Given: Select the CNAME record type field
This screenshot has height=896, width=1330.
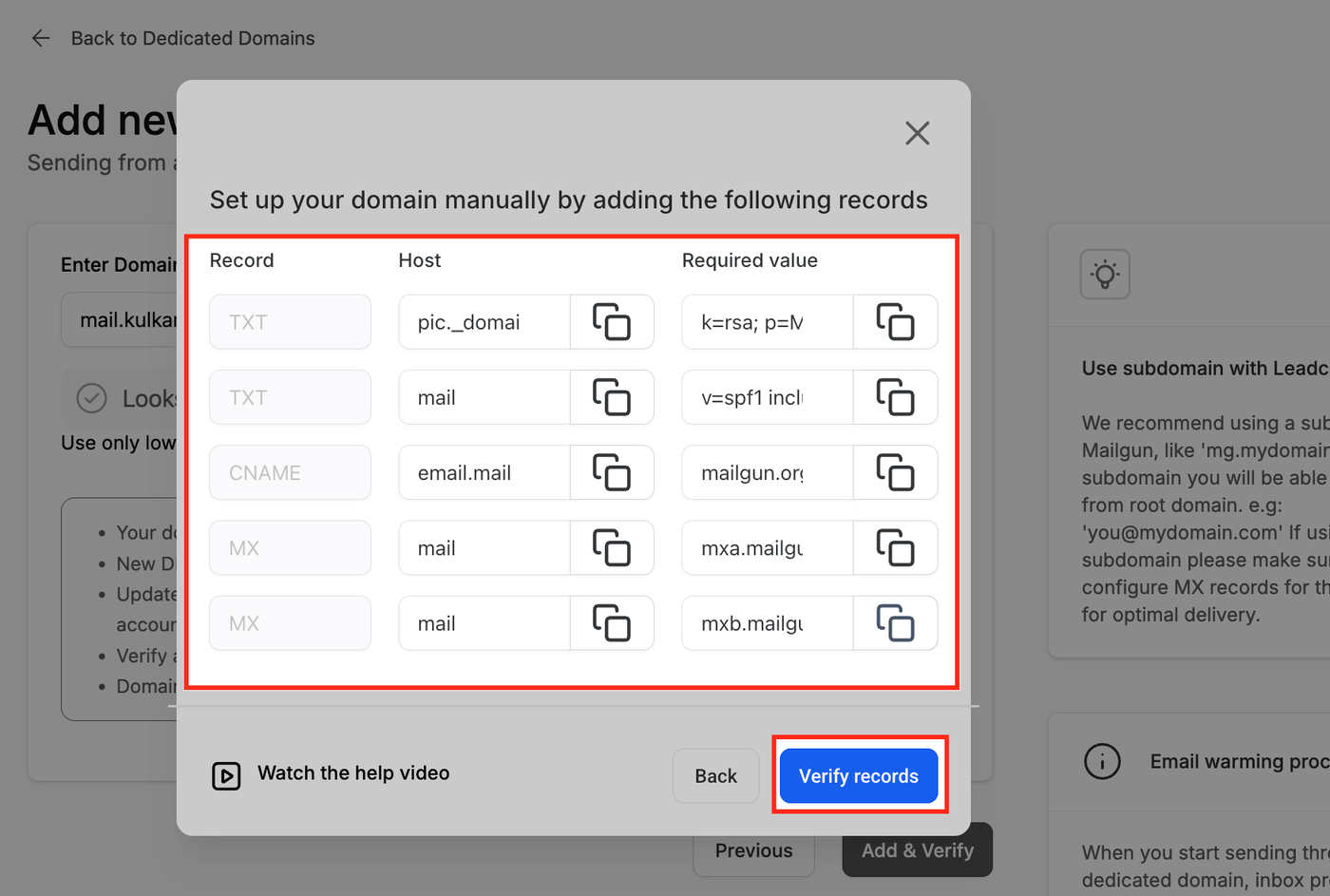Looking at the screenshot, I should click(290, 472).
